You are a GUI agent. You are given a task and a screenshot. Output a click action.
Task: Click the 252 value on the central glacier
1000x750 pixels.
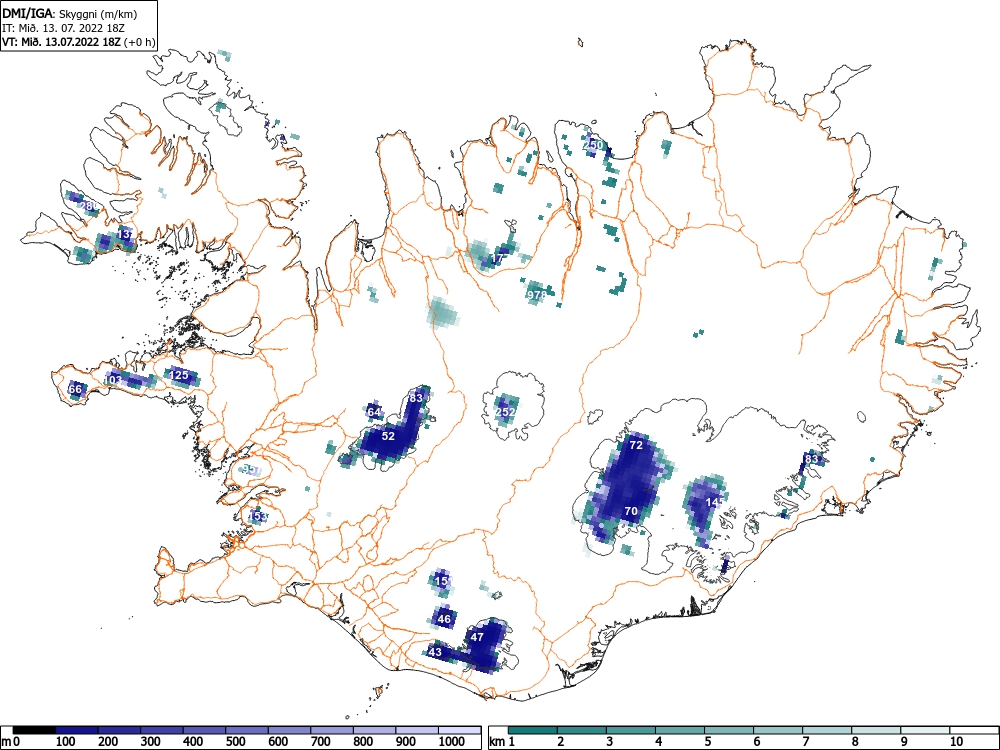[x=505, y=412]
